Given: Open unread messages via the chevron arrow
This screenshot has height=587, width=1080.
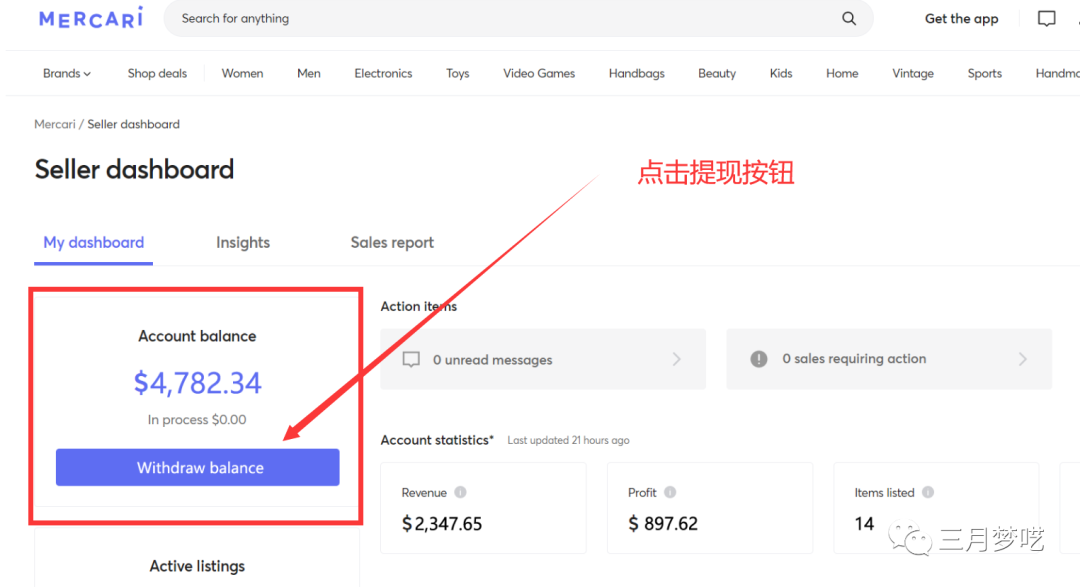Looking at the screenshot, I should pyautogui.click(x=677, y=359).
